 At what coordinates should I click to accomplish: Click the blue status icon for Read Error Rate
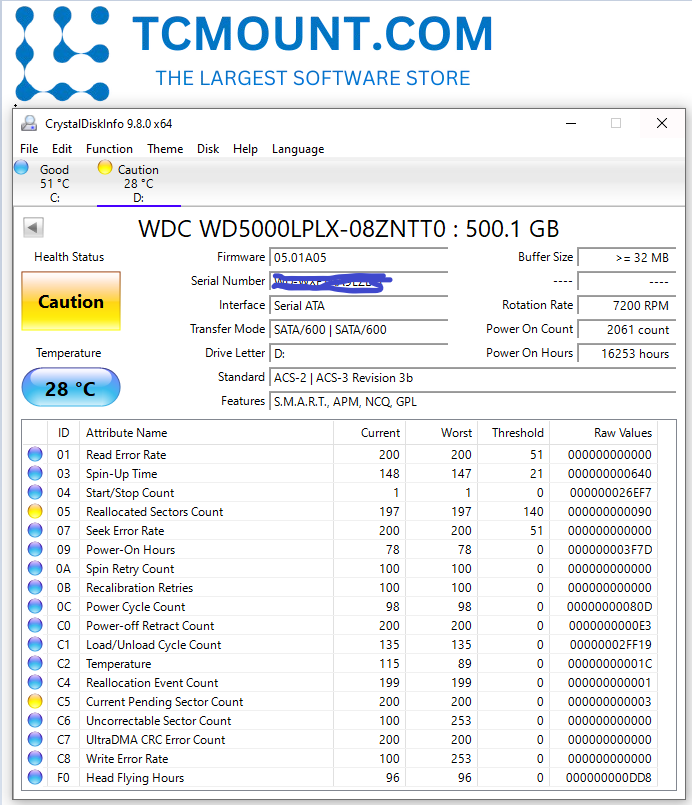35,455
